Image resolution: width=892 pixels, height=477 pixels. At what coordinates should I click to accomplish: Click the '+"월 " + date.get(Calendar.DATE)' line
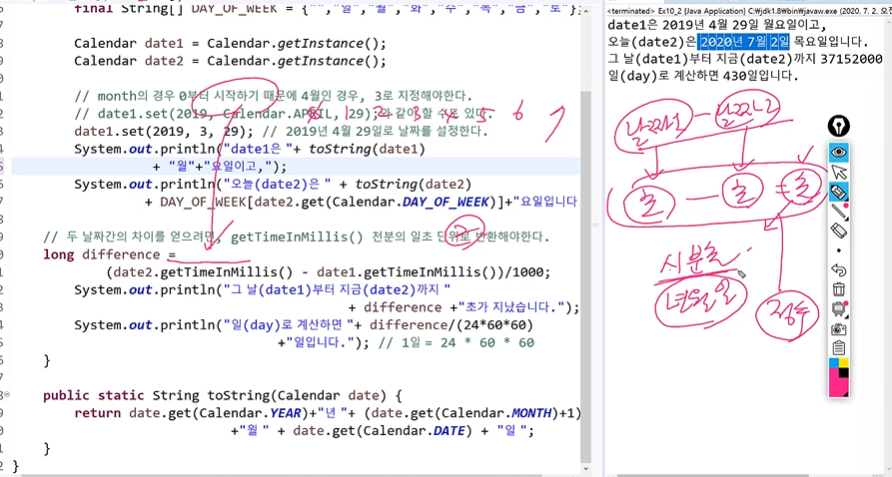click(x=382, y=431)
